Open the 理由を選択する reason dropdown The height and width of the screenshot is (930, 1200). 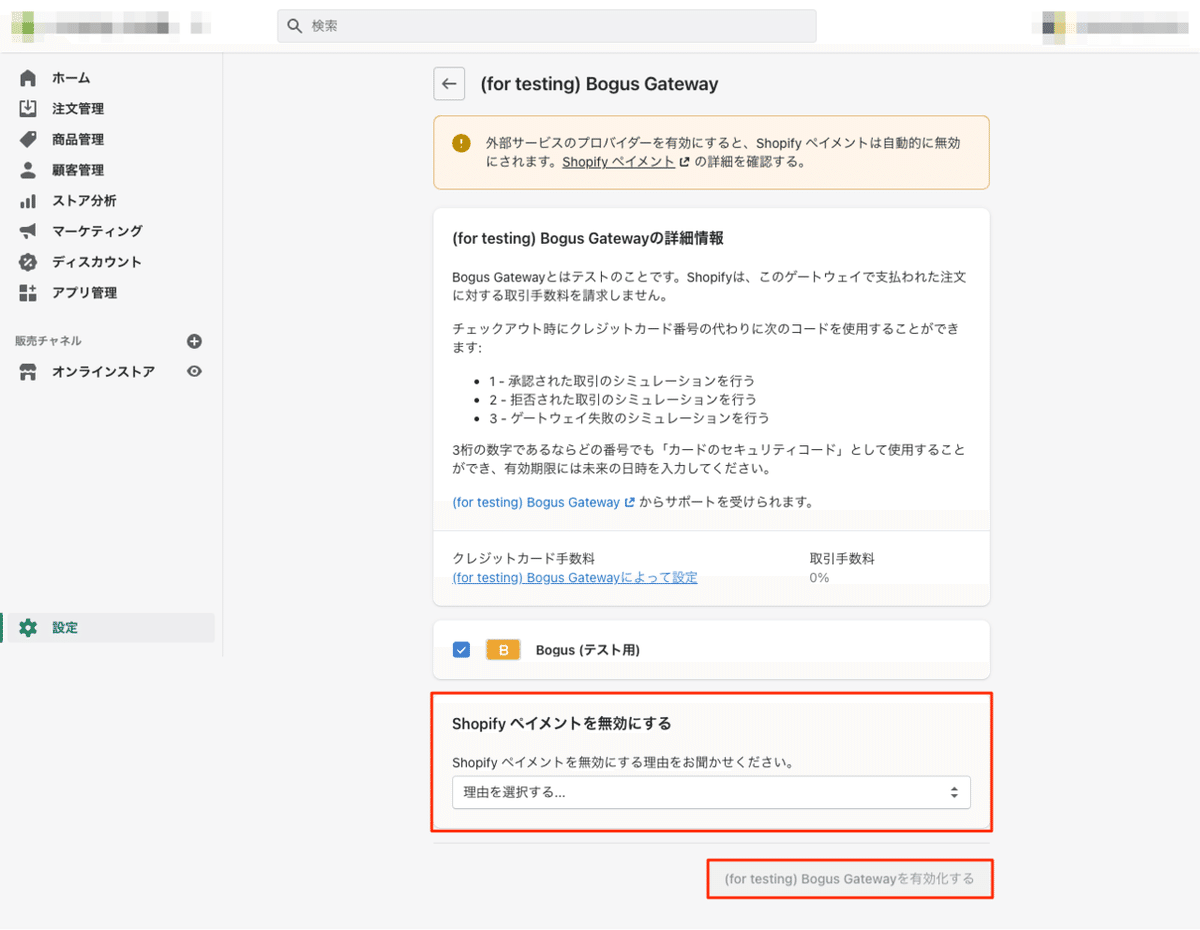point(711,792)
